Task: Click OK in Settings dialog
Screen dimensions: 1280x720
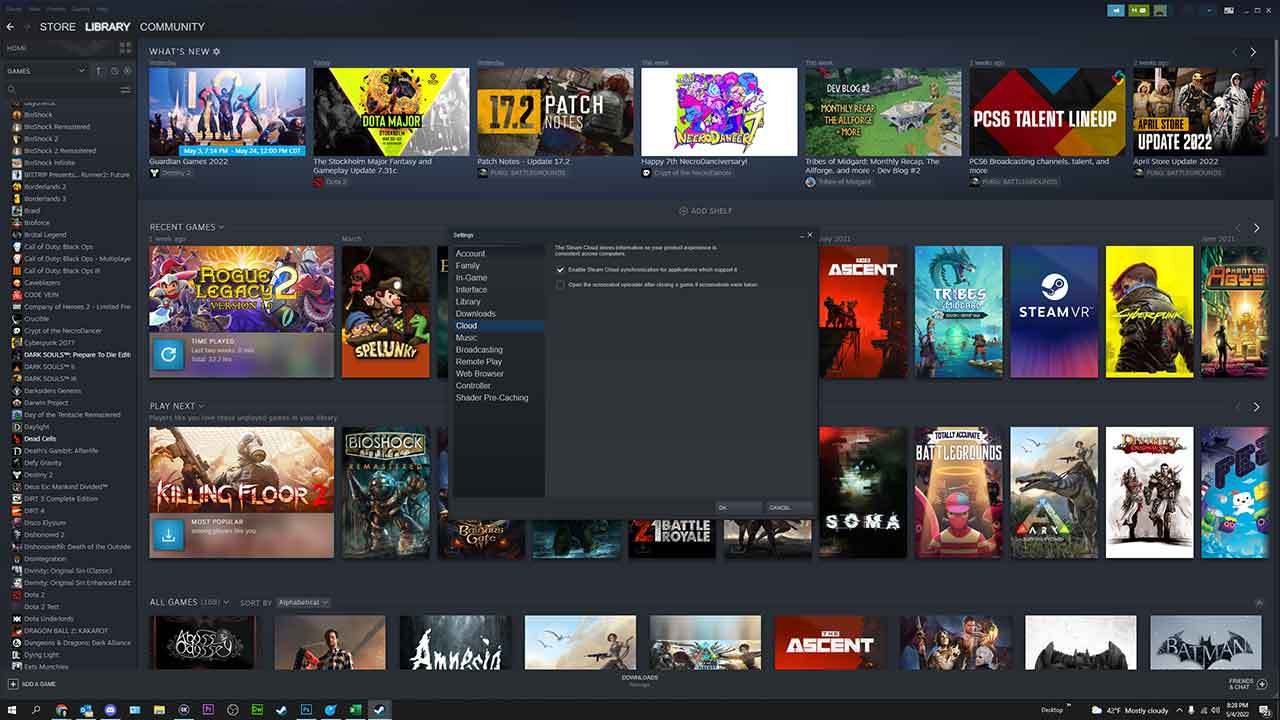Action: pos(738,508)
